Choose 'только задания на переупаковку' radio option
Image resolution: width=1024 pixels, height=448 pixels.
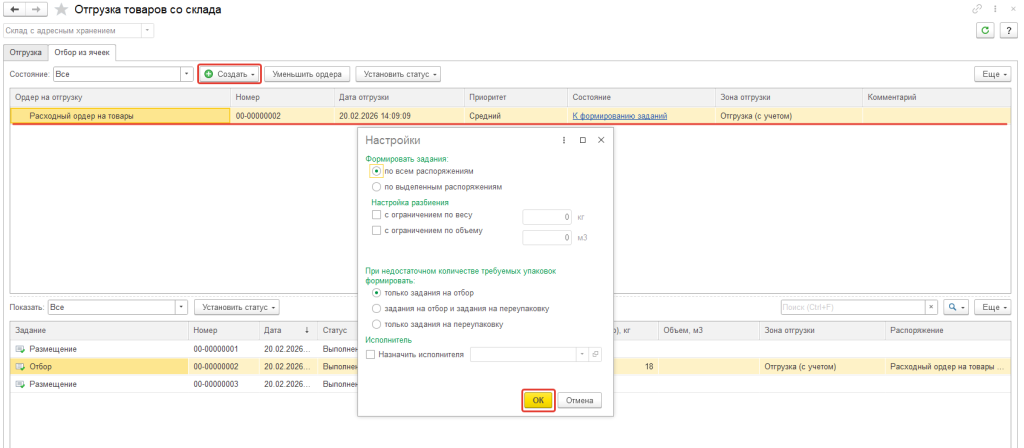tap(376, 324)
